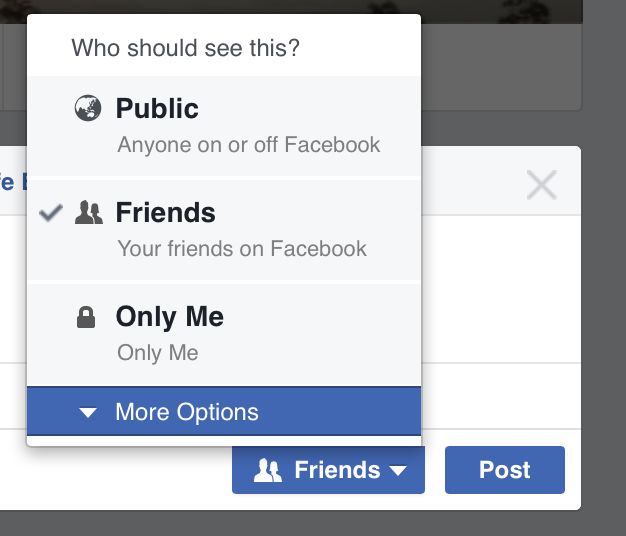The width and height of the screenshot is (626, 536).
Task: Click the Only Me subtitle text
Action: 158,353
